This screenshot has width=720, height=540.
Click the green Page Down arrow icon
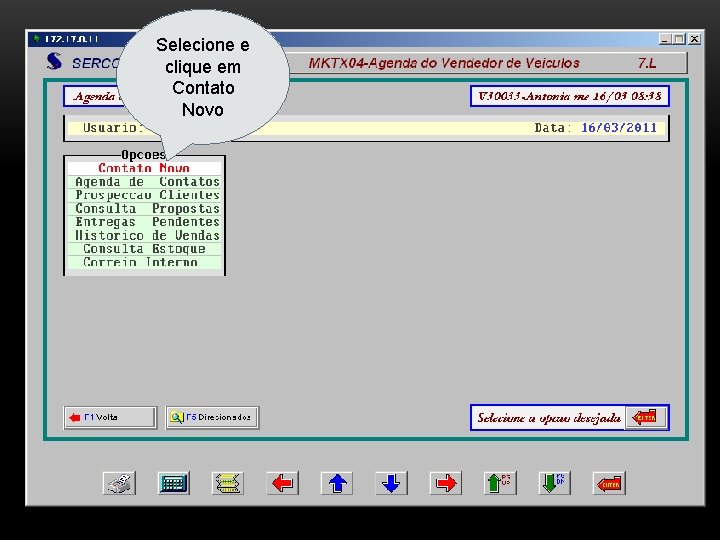pyautogui.click(x=554, y=483)
